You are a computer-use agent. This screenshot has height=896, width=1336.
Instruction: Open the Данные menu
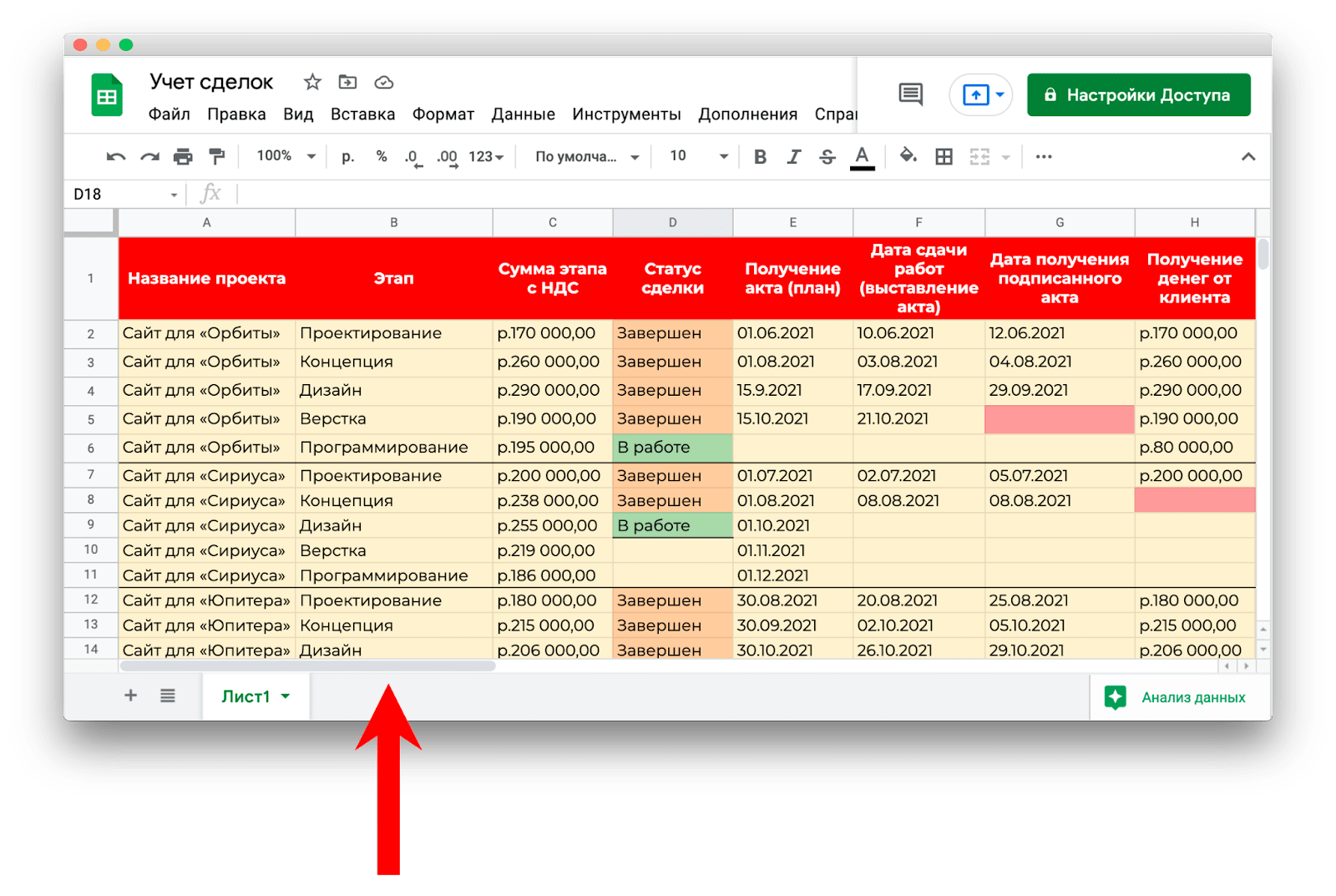(x=523, y=114)
